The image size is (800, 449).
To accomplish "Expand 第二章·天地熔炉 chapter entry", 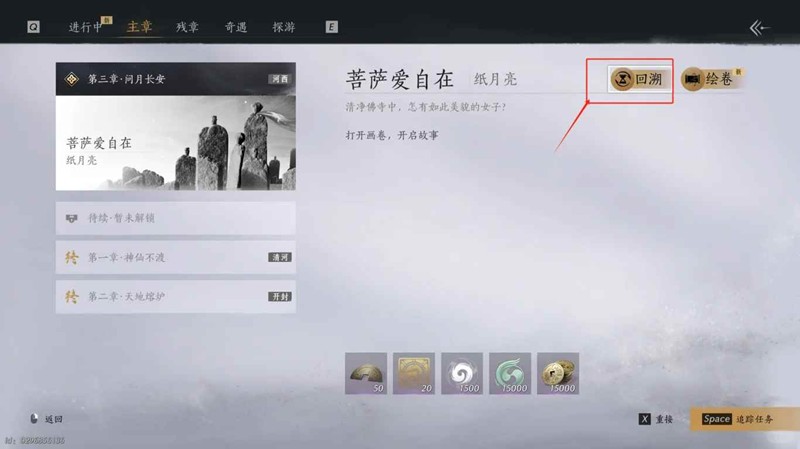I will pyautogui.click(x=176, y=296).
